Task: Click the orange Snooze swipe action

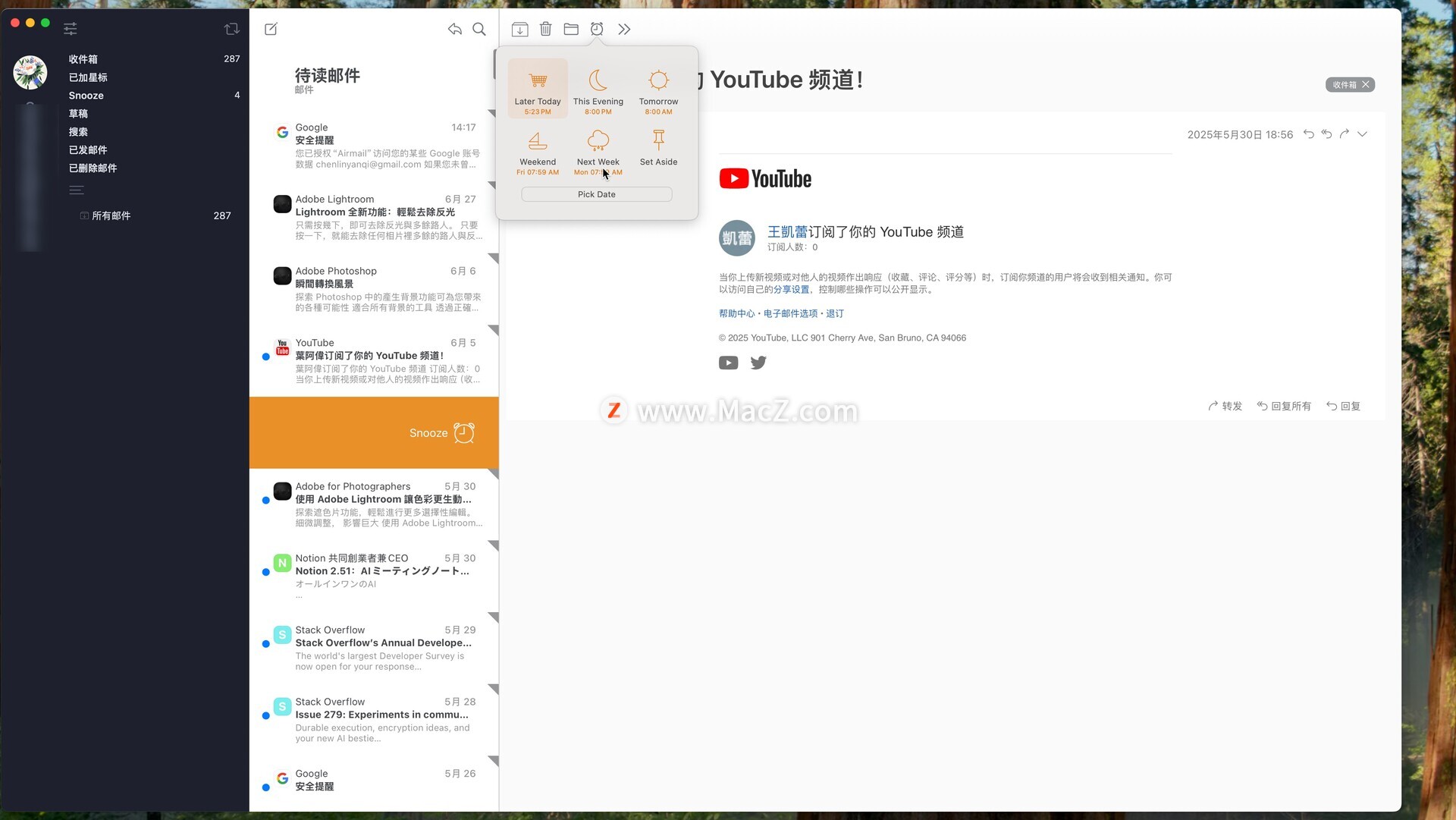Action: (x=374, y=433)
